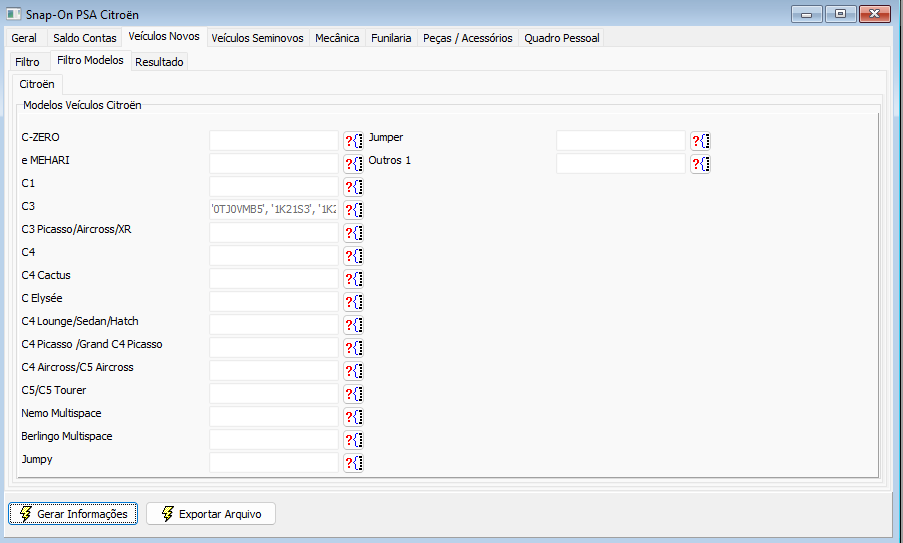This screenshot has height=543, width=903.
Task: Open lookup icon next to e MEHARI field
Action: click(354, 164)
